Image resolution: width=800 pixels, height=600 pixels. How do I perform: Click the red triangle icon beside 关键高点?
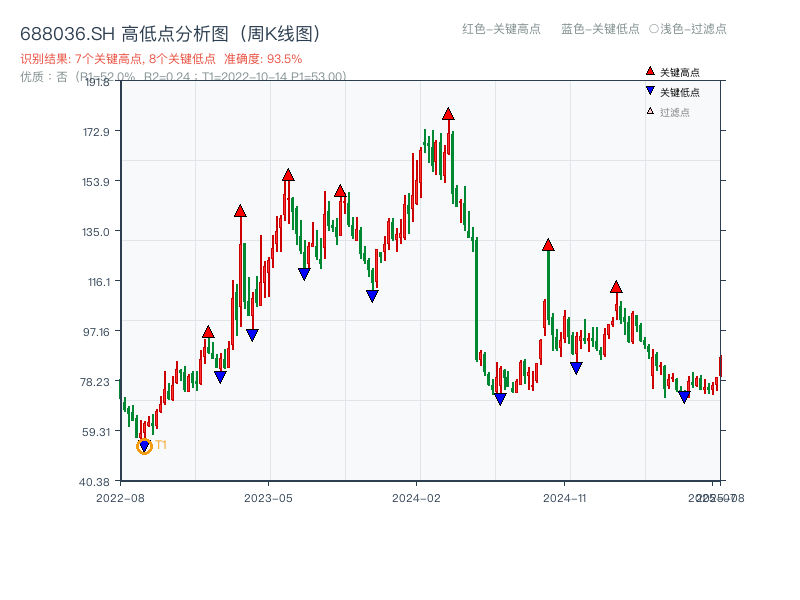click(x=648, y=71)
